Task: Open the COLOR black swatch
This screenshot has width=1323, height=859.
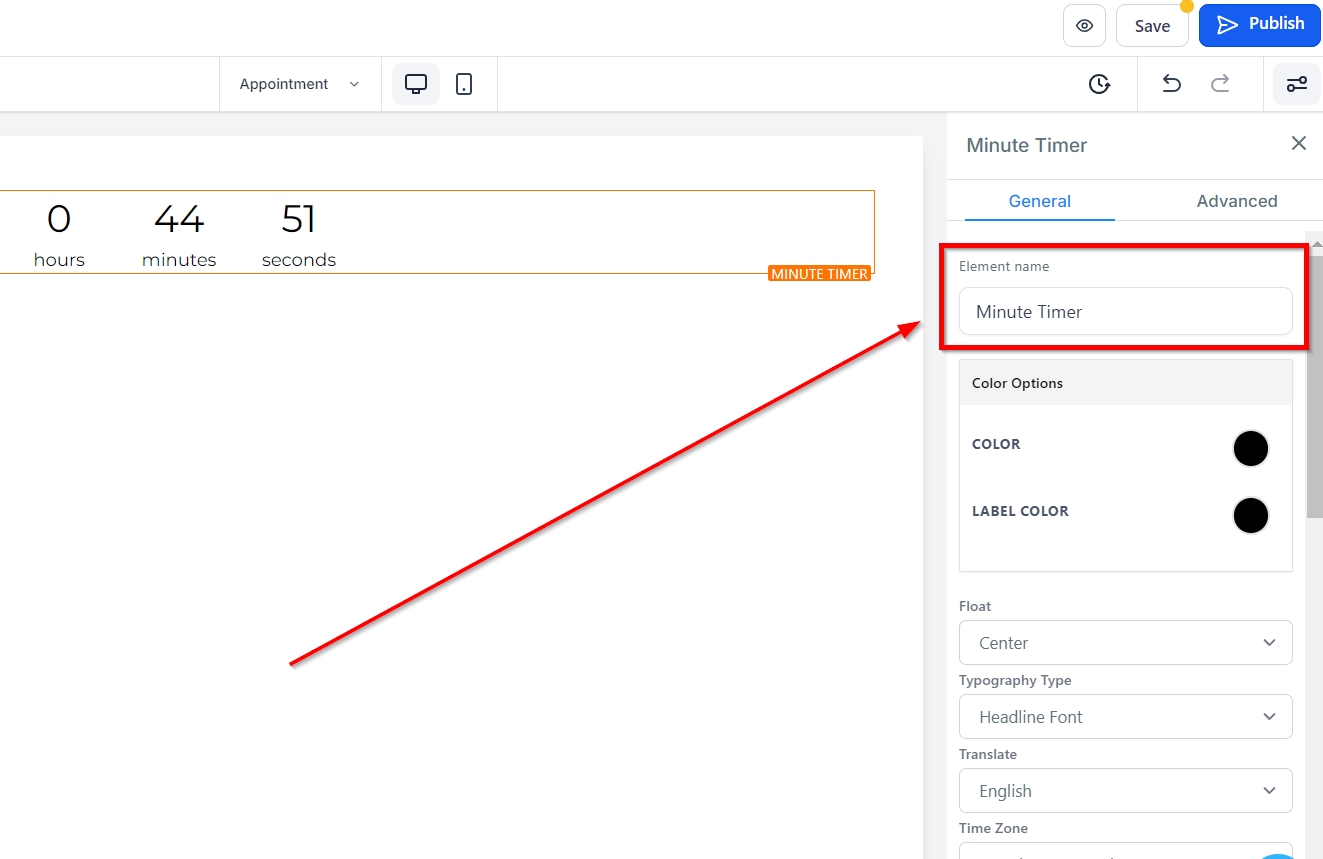Action: 1251,449
